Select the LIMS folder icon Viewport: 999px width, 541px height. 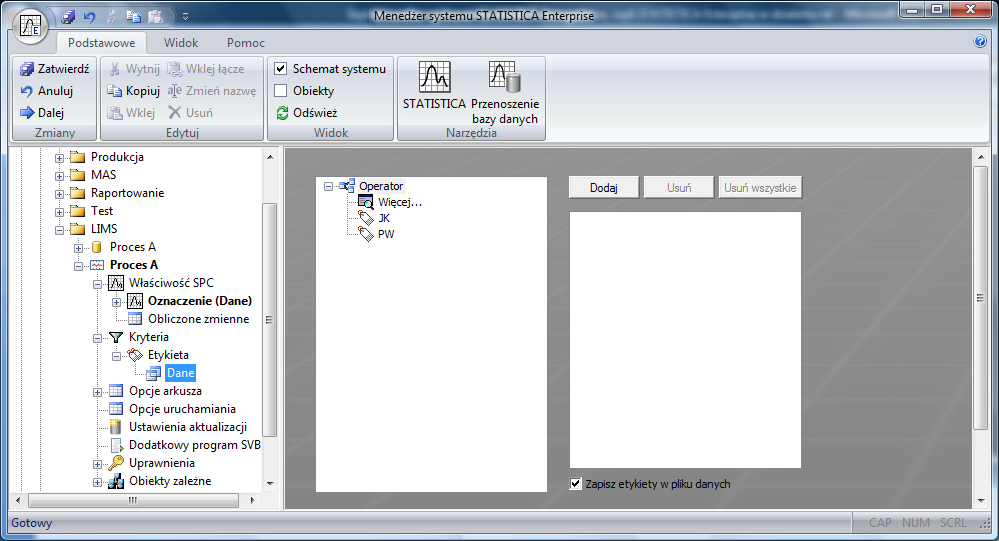point(78,229)
